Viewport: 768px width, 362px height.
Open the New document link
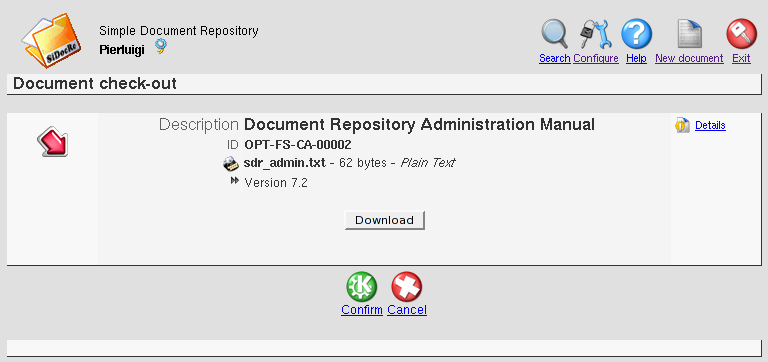pyautogui.click(x=689, y=58)
